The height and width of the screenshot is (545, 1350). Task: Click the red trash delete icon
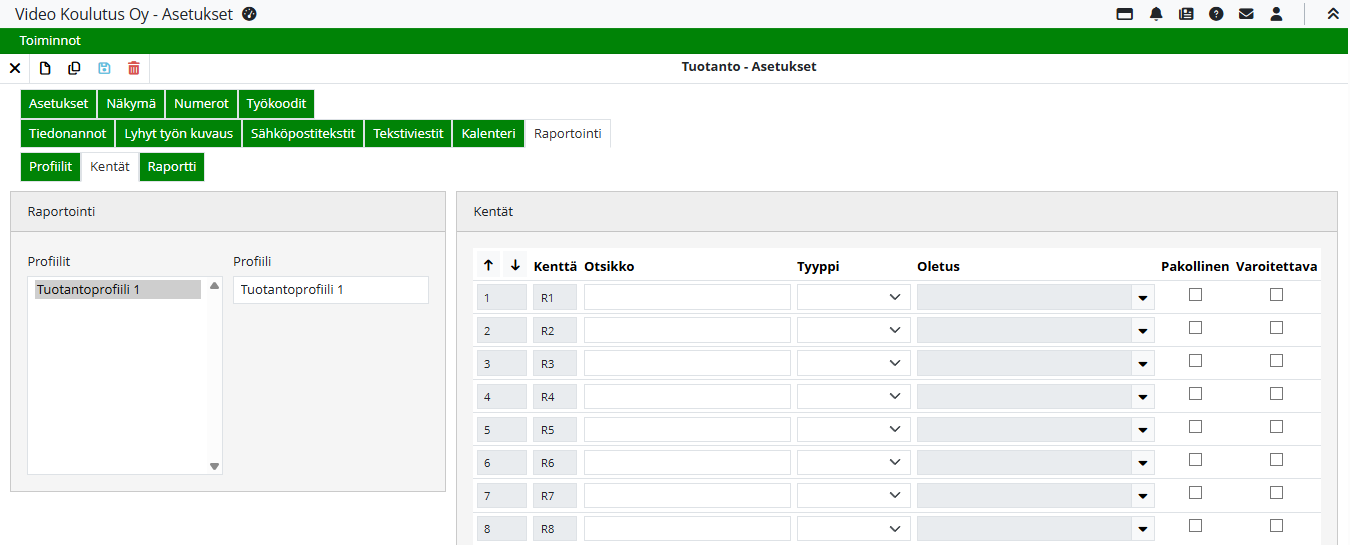coord(134,68)
